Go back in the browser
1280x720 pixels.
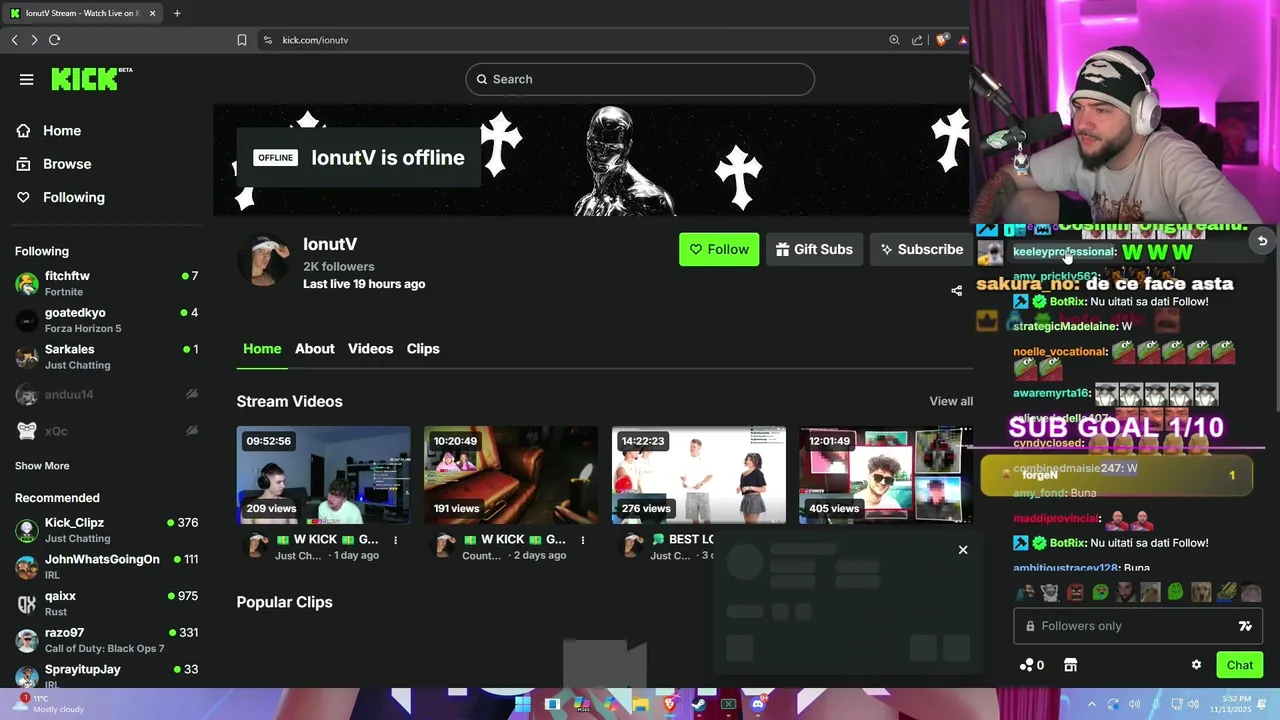tap(14, 40)
